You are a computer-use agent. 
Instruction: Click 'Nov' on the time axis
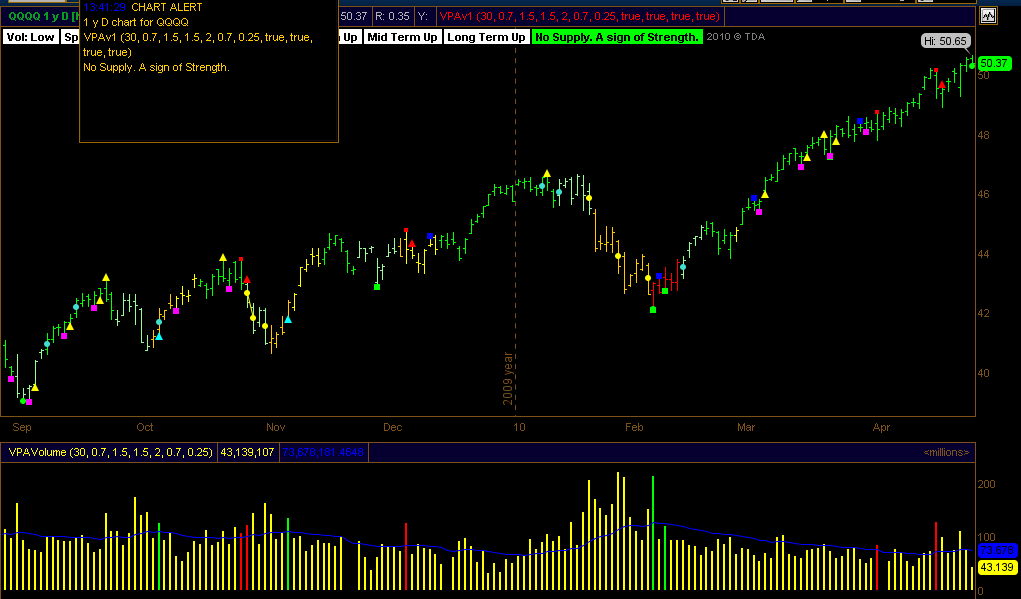pos(275,428)
